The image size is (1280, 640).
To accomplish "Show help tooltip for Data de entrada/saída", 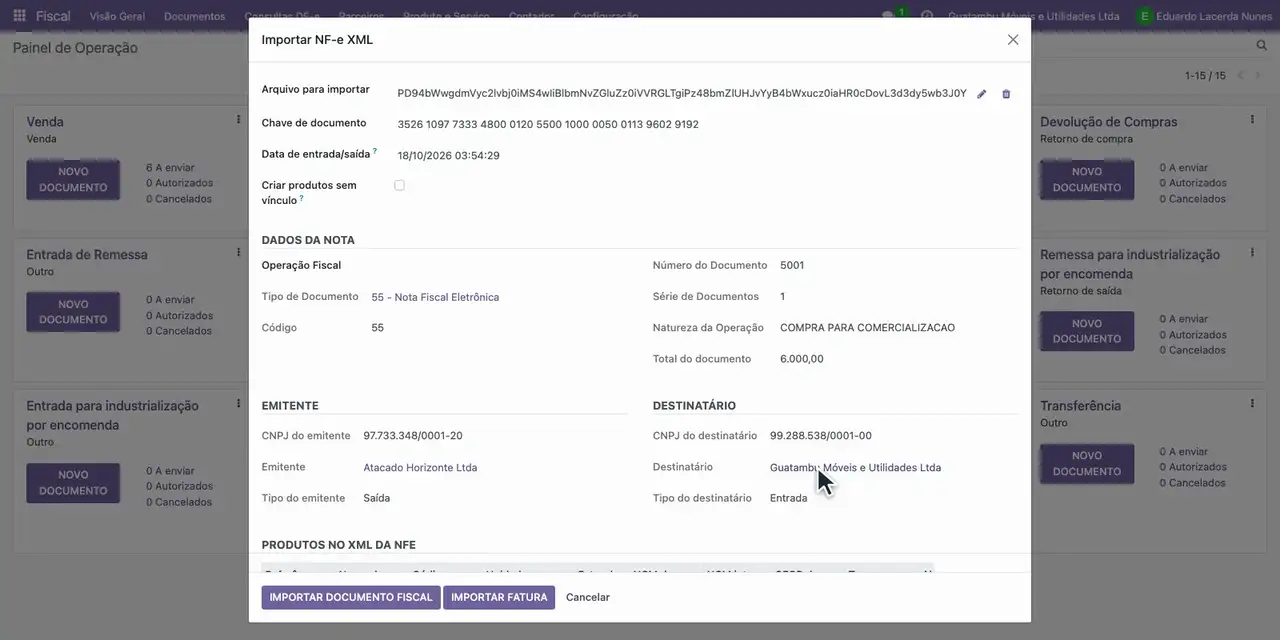I will (x=375, y=152).
